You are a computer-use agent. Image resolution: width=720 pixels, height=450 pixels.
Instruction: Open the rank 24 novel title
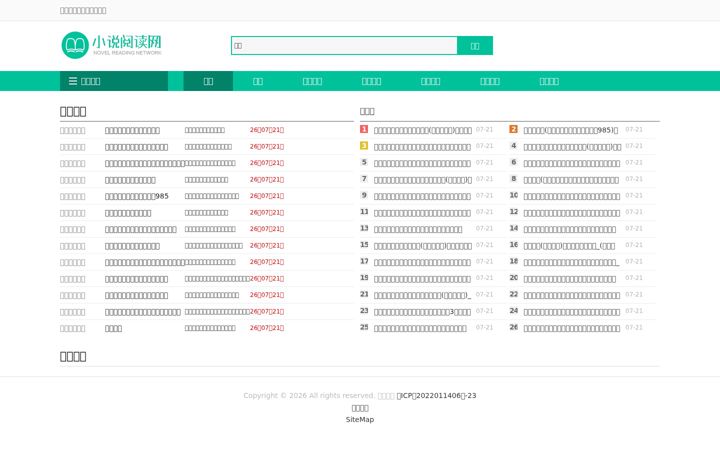[x=572, y=312]
